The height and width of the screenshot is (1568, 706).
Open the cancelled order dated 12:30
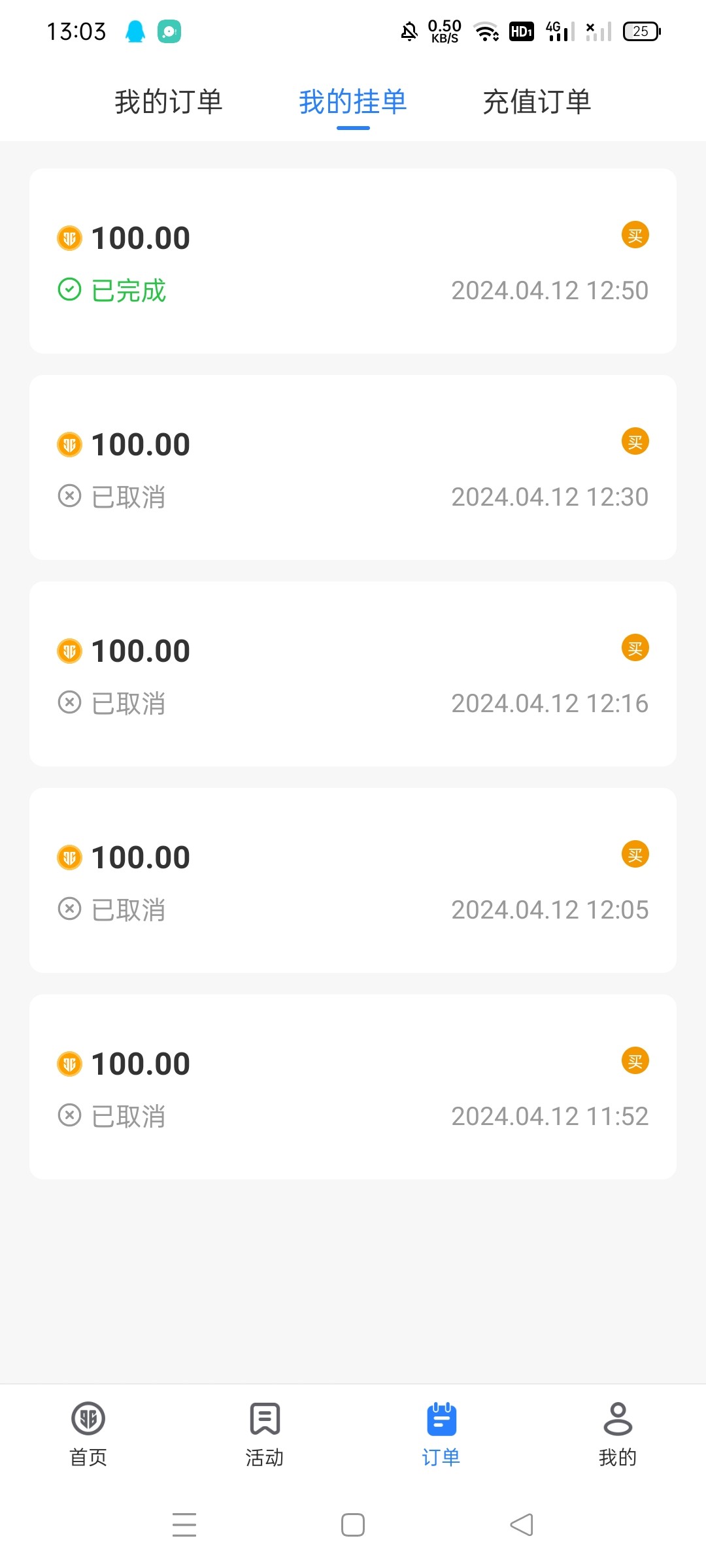click(353, 468)
